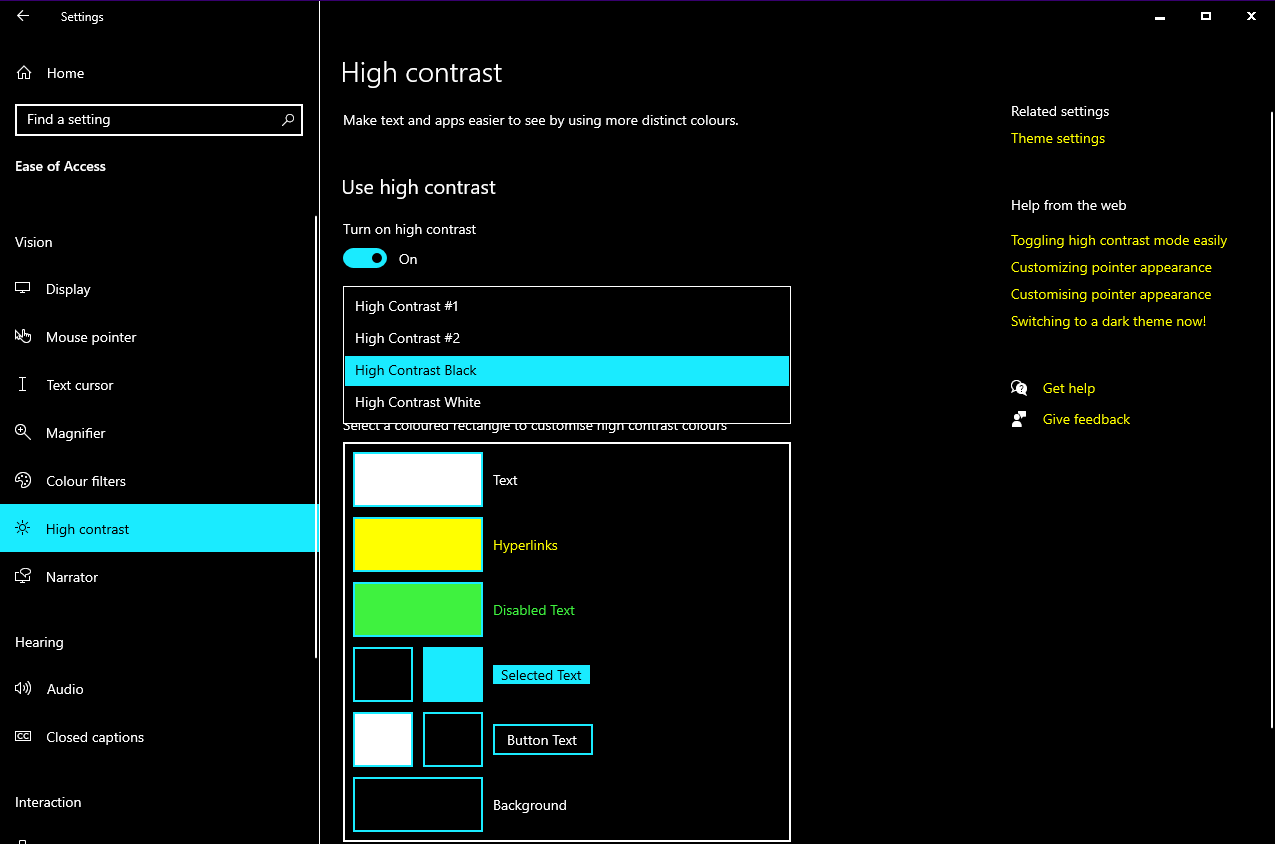Click the Closed captions CC icon
This screenshot has width=1275, height=844.
click(x=23, y=737)
